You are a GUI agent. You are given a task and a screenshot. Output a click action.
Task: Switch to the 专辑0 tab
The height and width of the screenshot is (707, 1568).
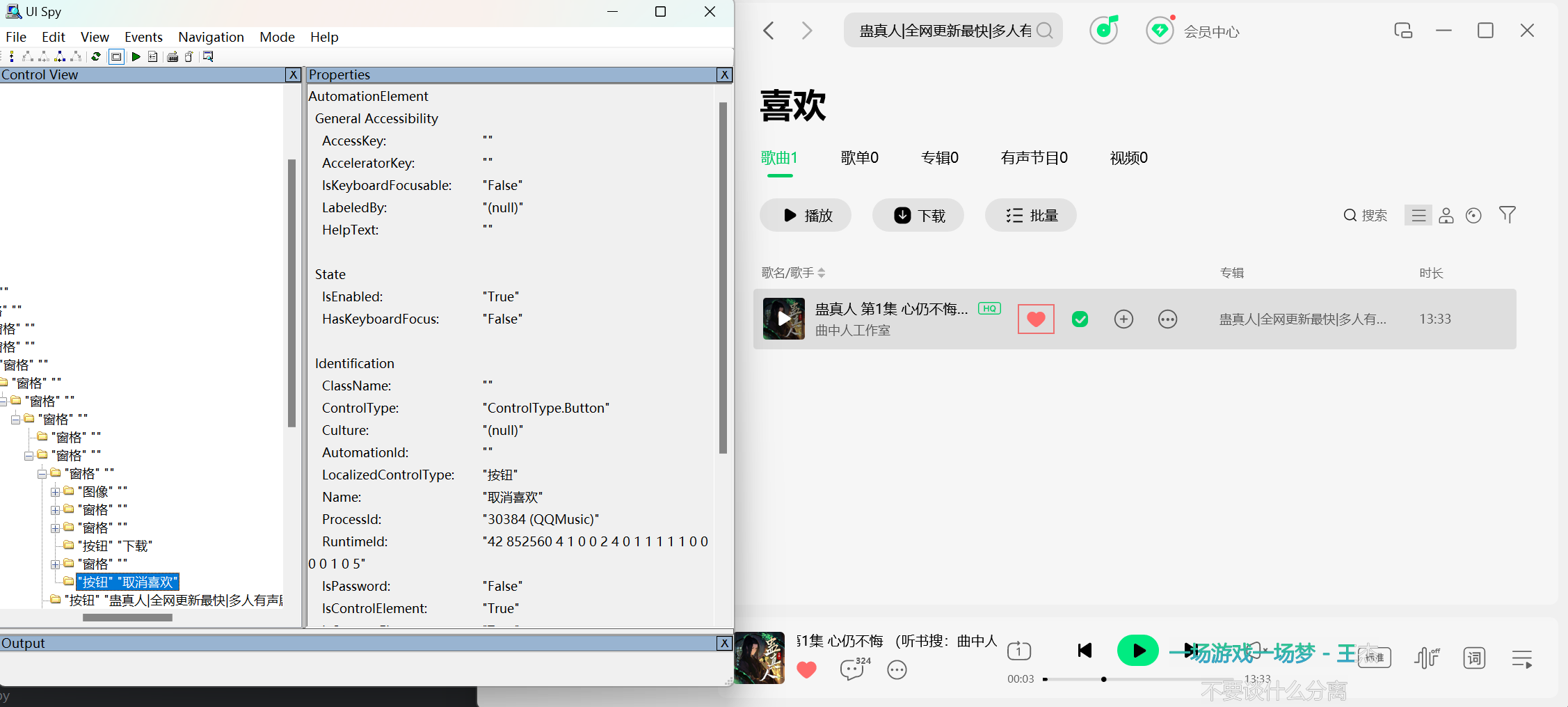(940, 158)
